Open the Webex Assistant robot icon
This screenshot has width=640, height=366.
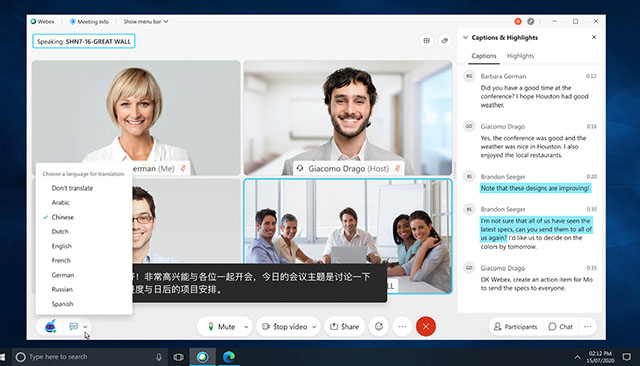(x=50, y=326)
